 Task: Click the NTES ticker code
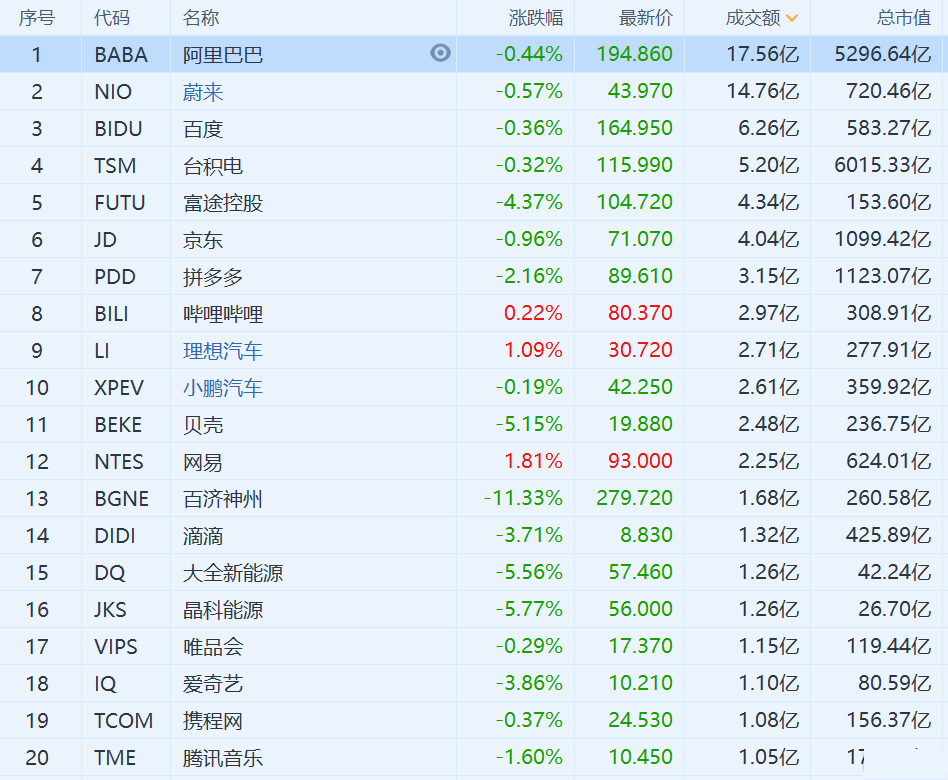[119, 462]
